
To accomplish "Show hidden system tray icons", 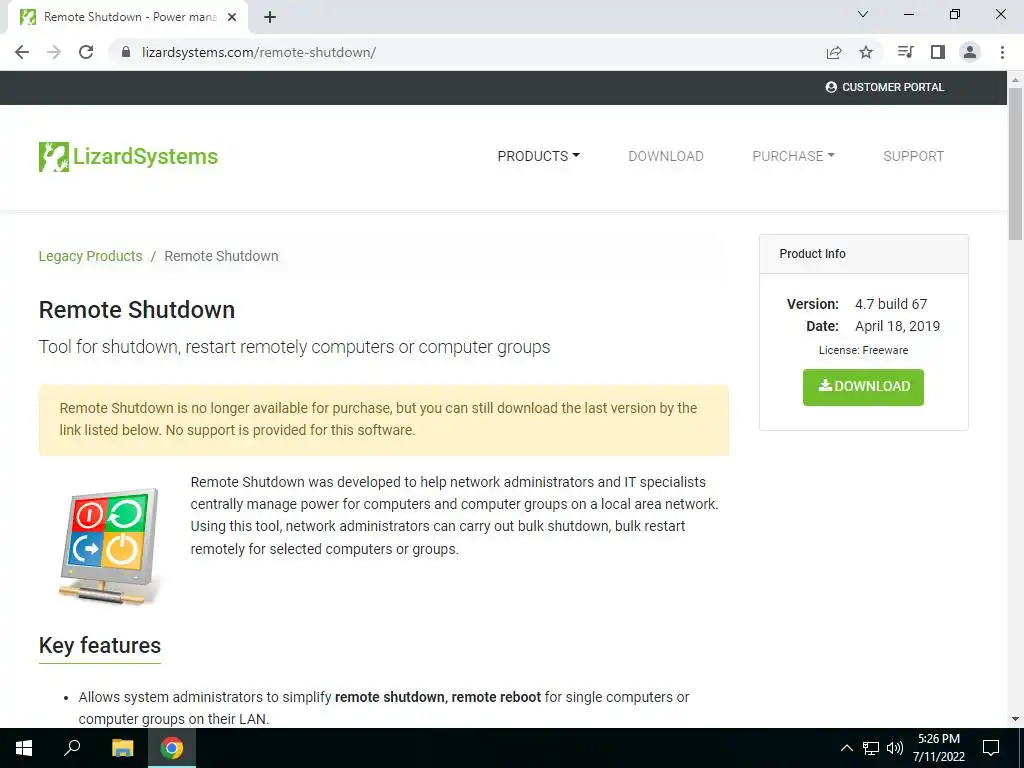I will [846, 748].
